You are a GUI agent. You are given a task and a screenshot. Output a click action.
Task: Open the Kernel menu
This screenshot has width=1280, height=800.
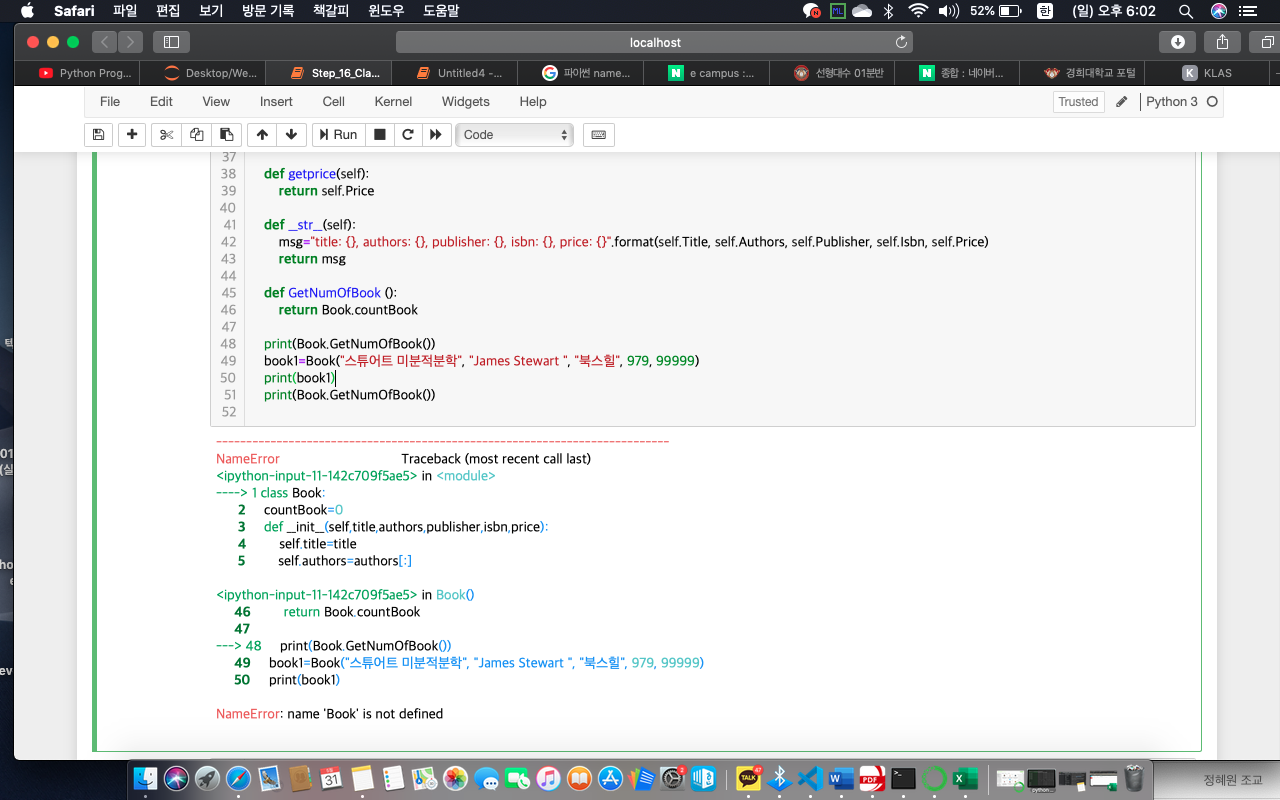point(393,102)
